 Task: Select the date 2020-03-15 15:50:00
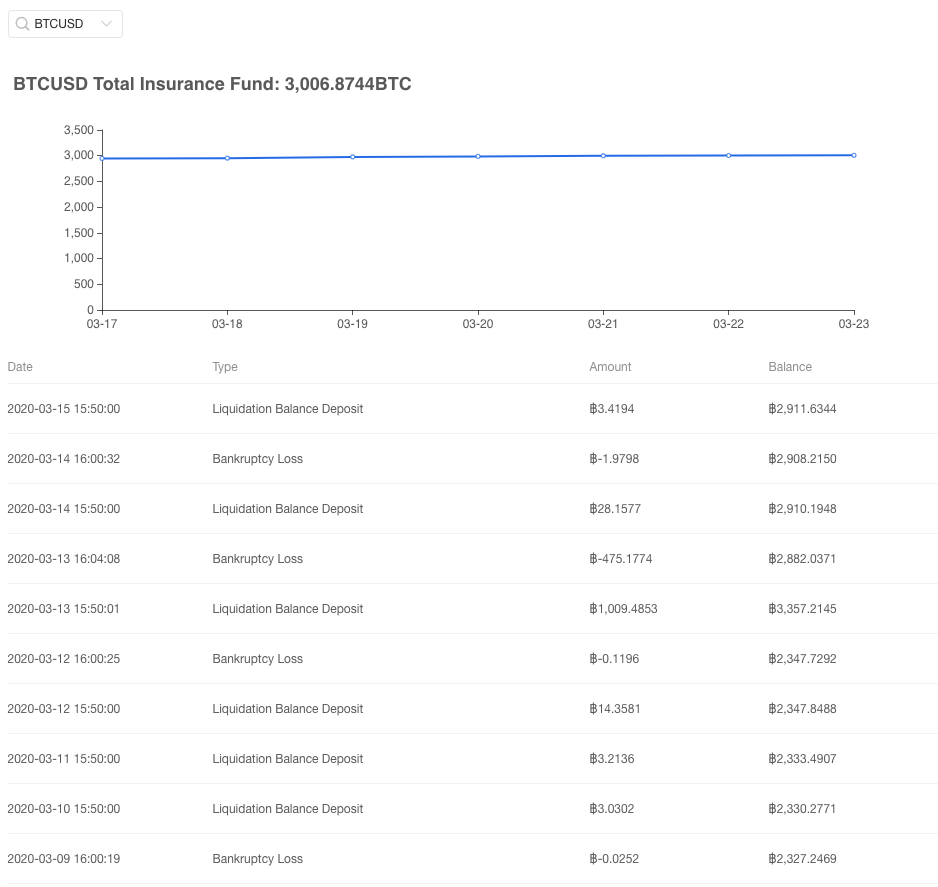click(63, 409)
